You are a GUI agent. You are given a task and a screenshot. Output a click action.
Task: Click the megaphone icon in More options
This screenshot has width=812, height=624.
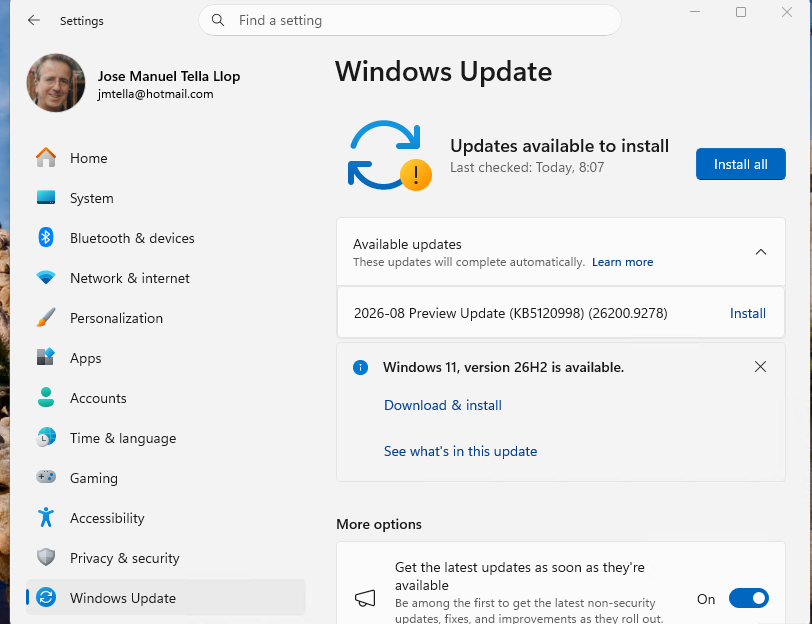[x=365, y=598]
